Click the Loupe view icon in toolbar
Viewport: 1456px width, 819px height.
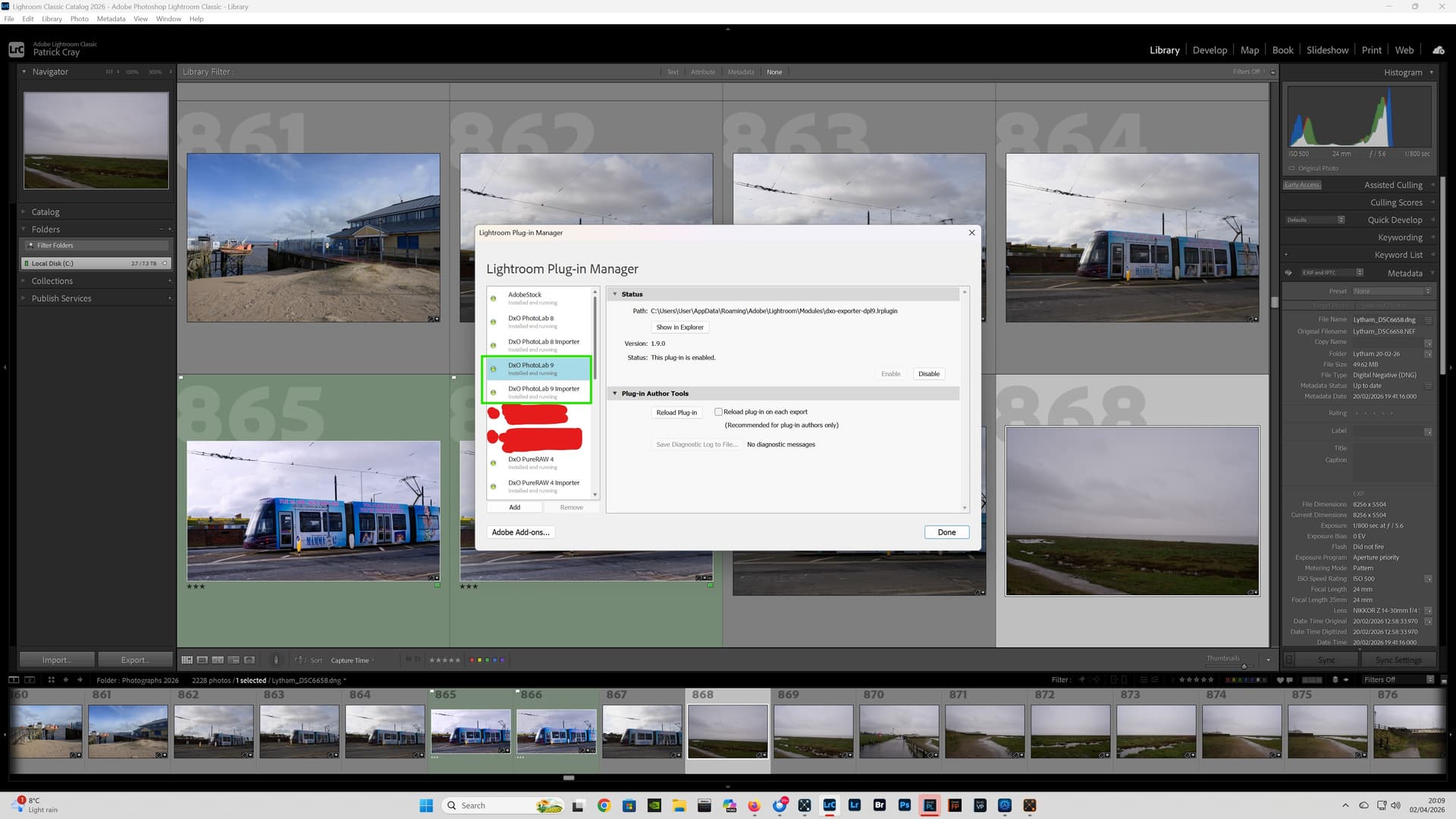click(x=202, y=660)
